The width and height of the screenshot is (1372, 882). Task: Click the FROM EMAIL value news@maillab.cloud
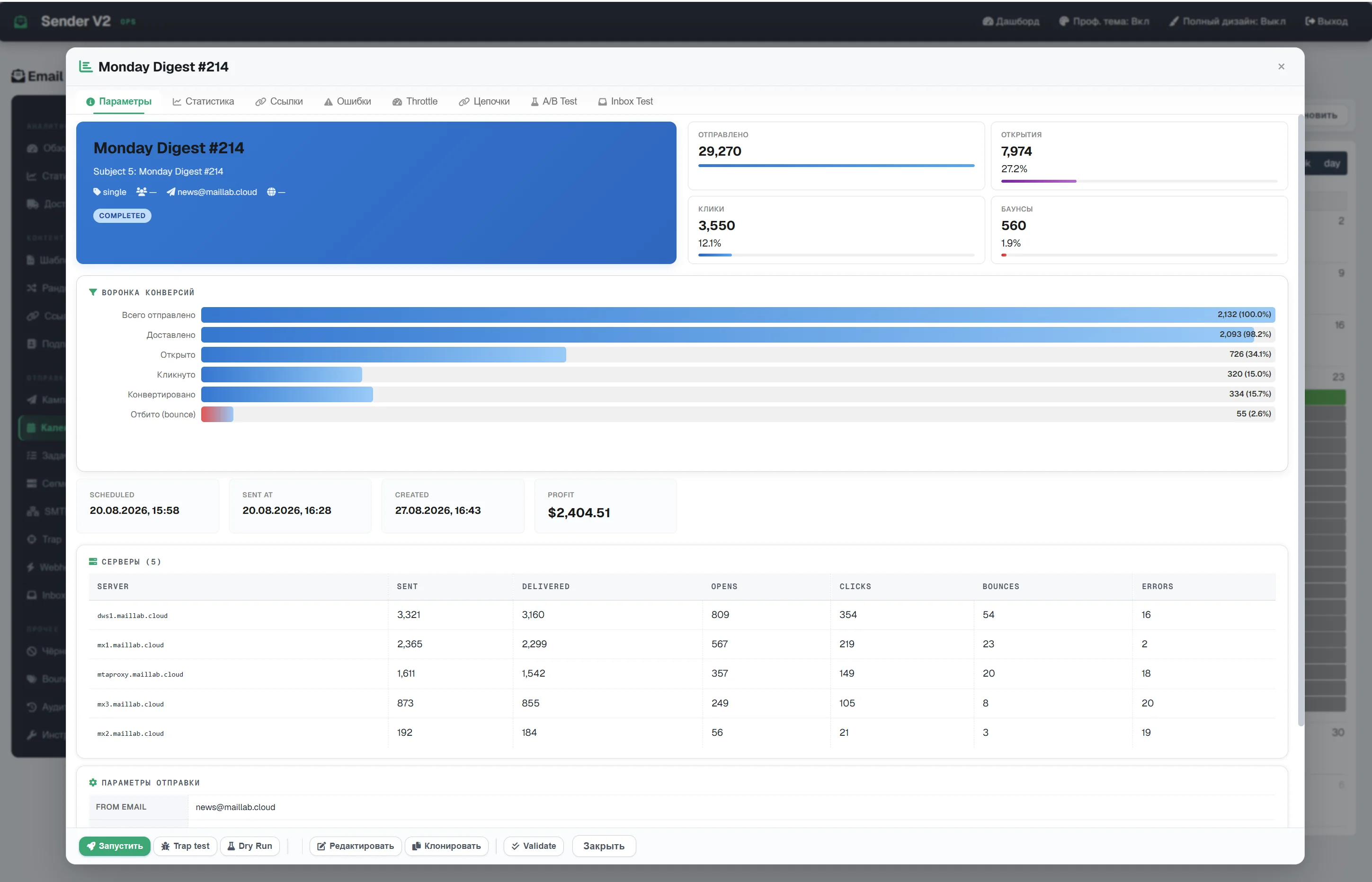click(235, 807)
